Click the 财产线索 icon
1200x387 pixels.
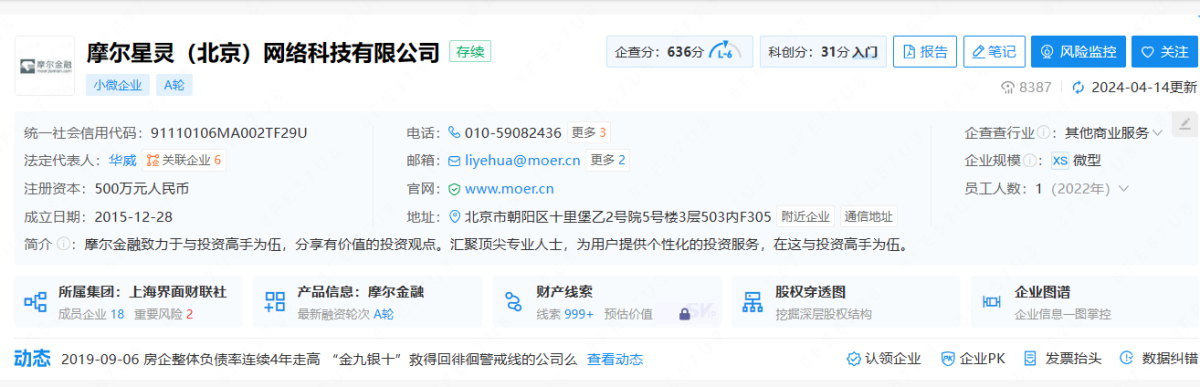(x=515, y=302)
